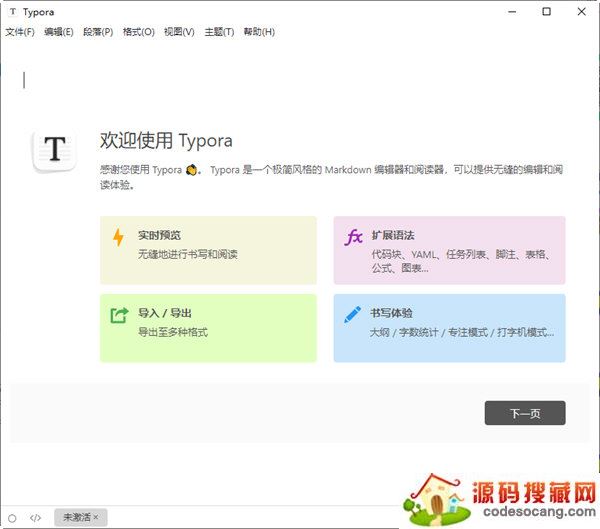Select the 扩展语法 card title

(x=393, y=235)
